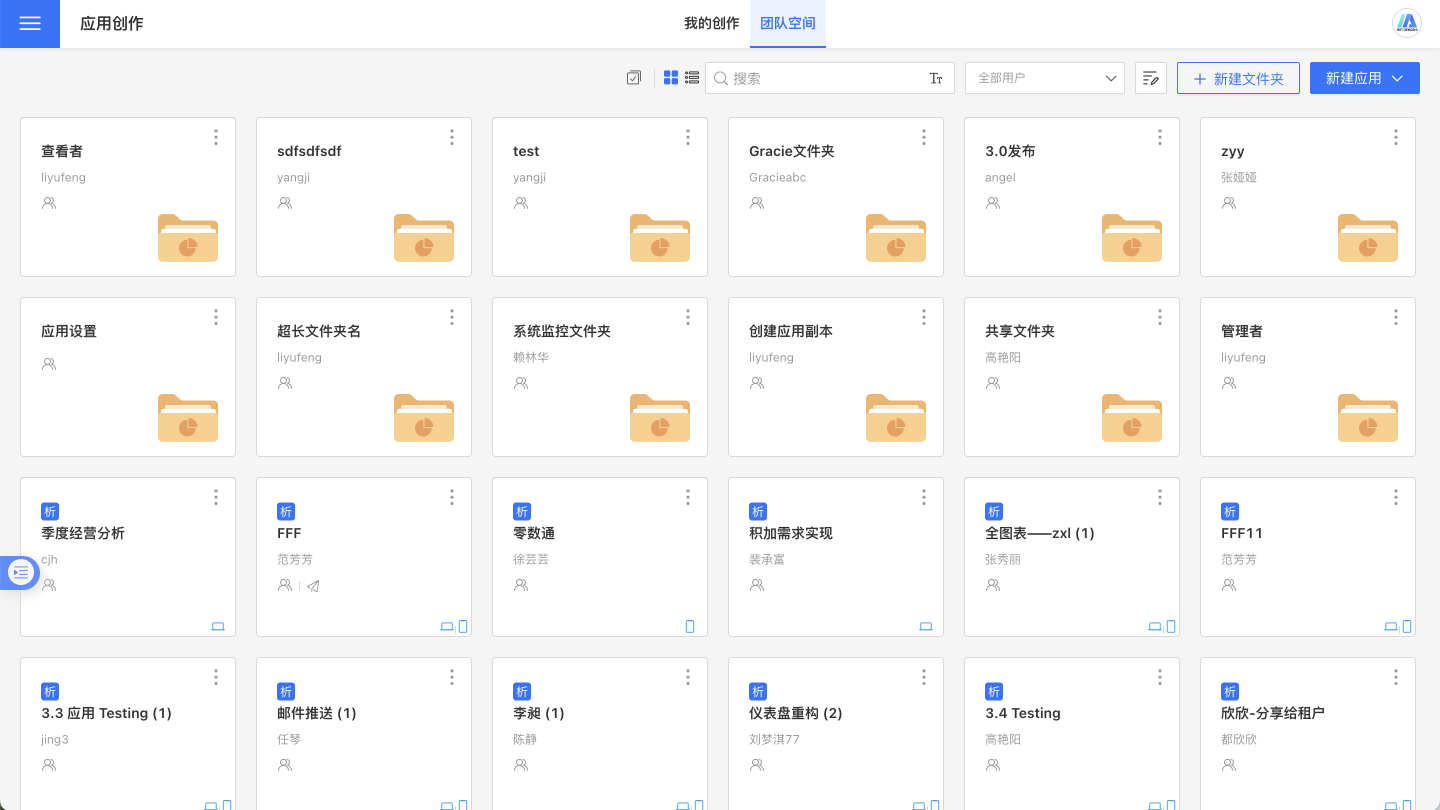The image size is (1440, 810).
Task: Open more options for 查看者 folder
Action: click(x=216, y=138)
